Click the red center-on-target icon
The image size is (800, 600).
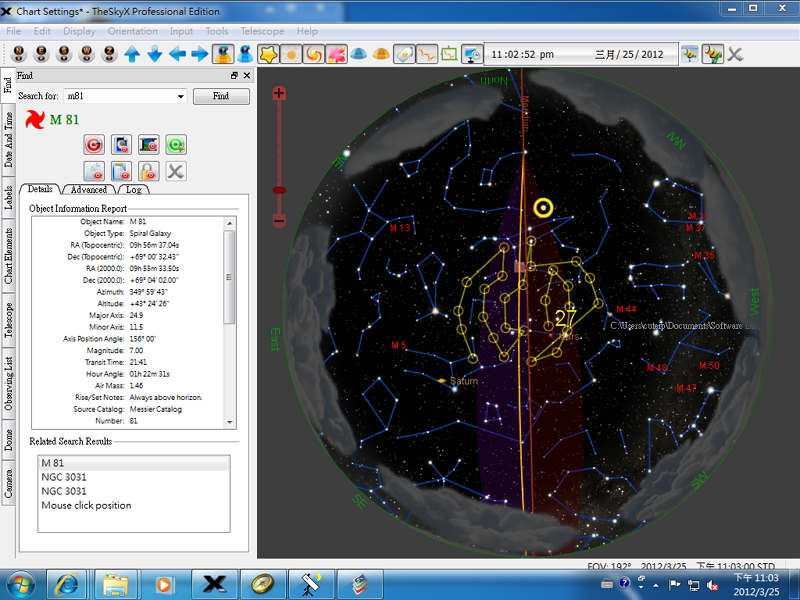coord(96,145)
